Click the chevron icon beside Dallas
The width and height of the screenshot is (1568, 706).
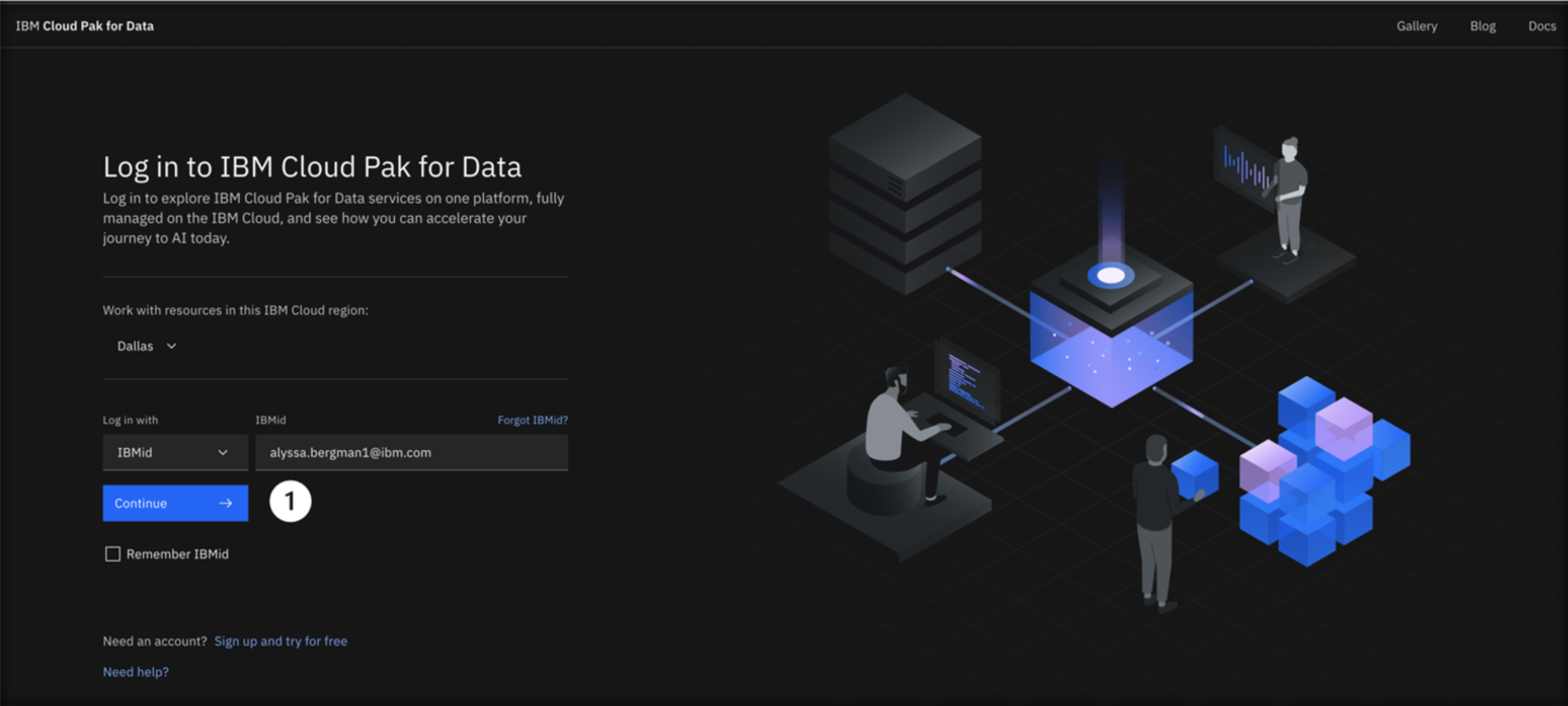click(171, 346)
